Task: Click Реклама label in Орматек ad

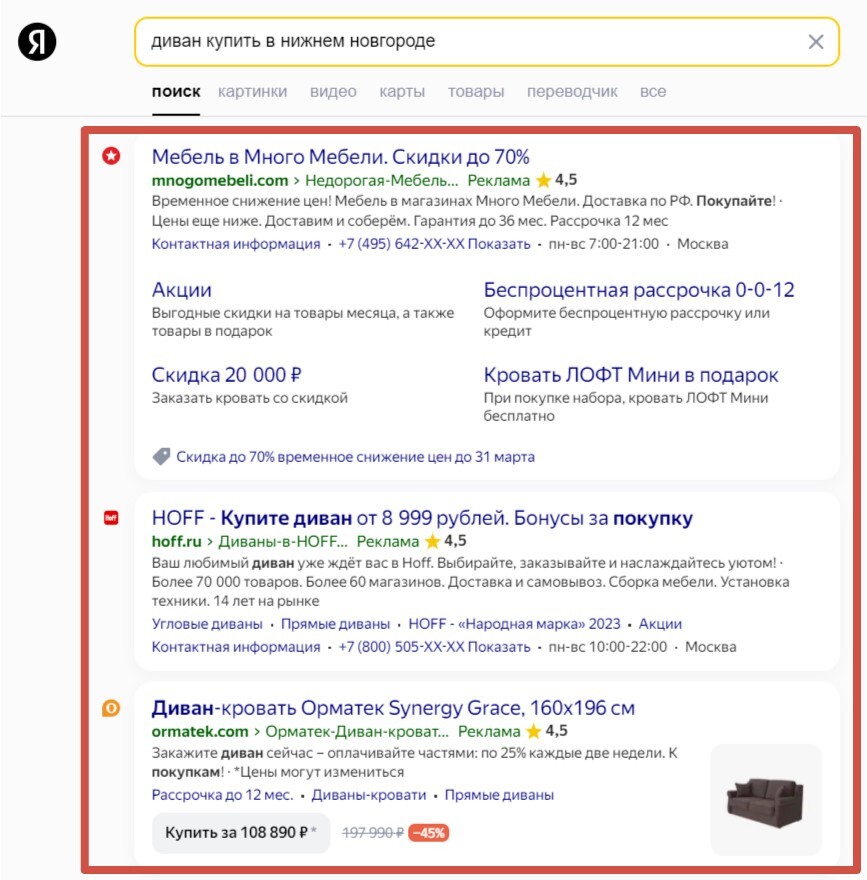Action: tap(489, 732)
